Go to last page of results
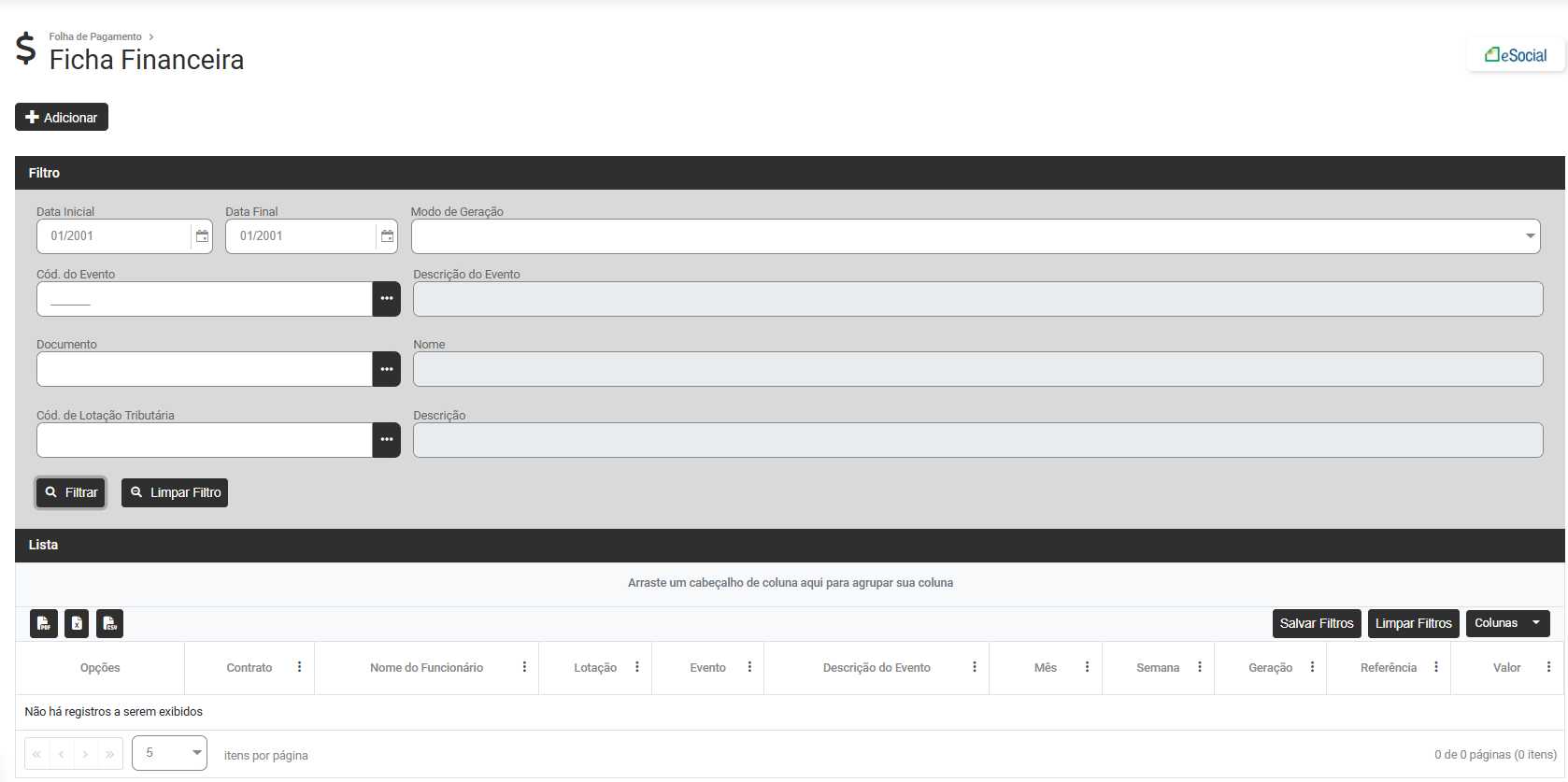This screenshot has height=782, width=1568. [110, 754]
